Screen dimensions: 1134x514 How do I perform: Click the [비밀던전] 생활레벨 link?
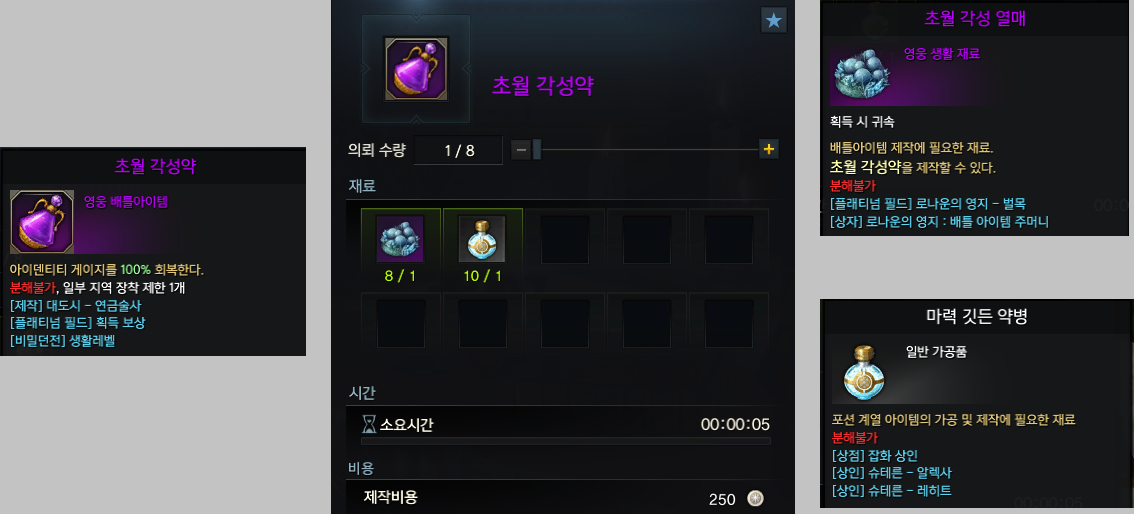click(63, 340)
